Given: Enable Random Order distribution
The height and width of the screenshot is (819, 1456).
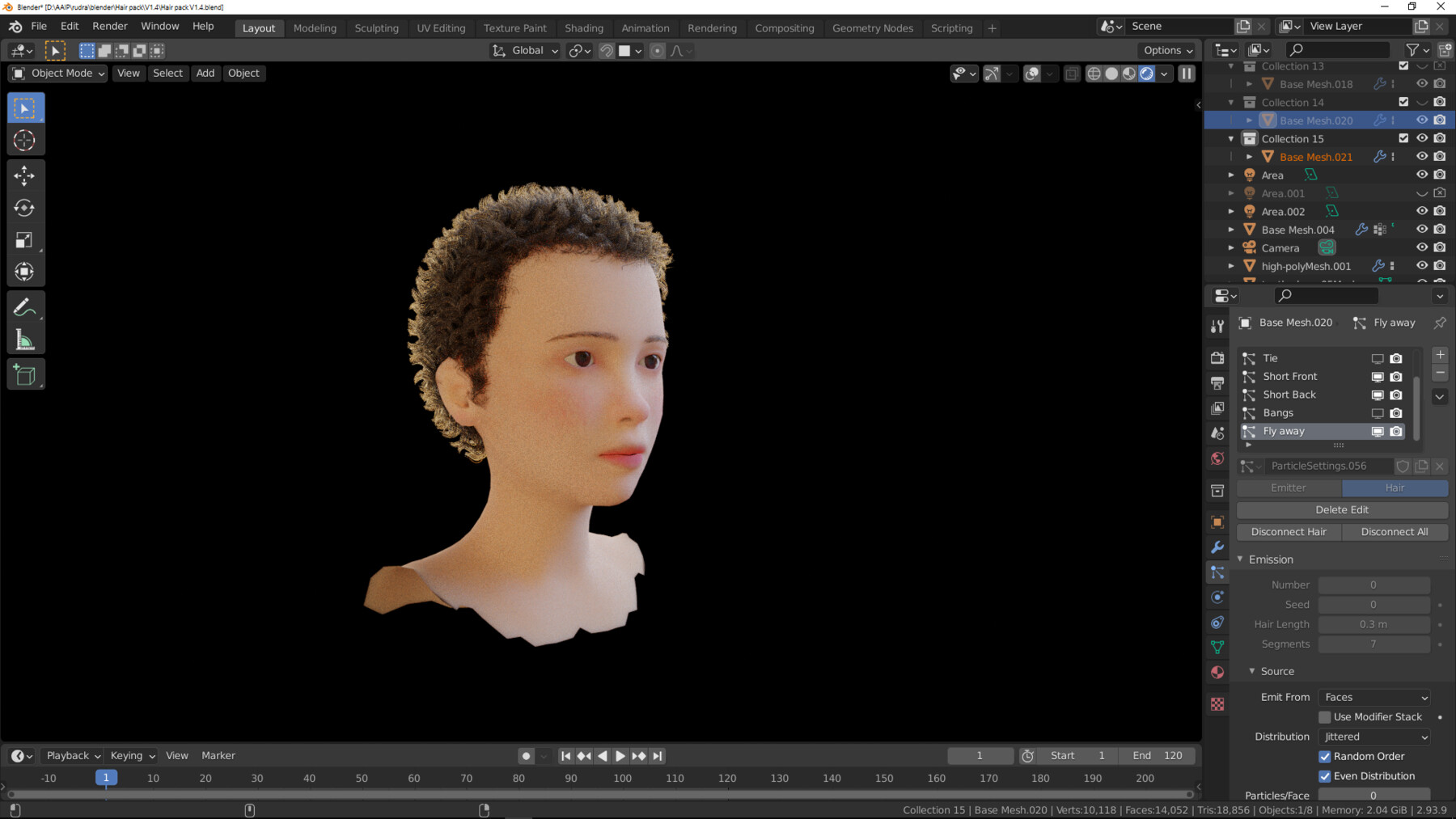Looking at the screenshot, I should 1325,756.
